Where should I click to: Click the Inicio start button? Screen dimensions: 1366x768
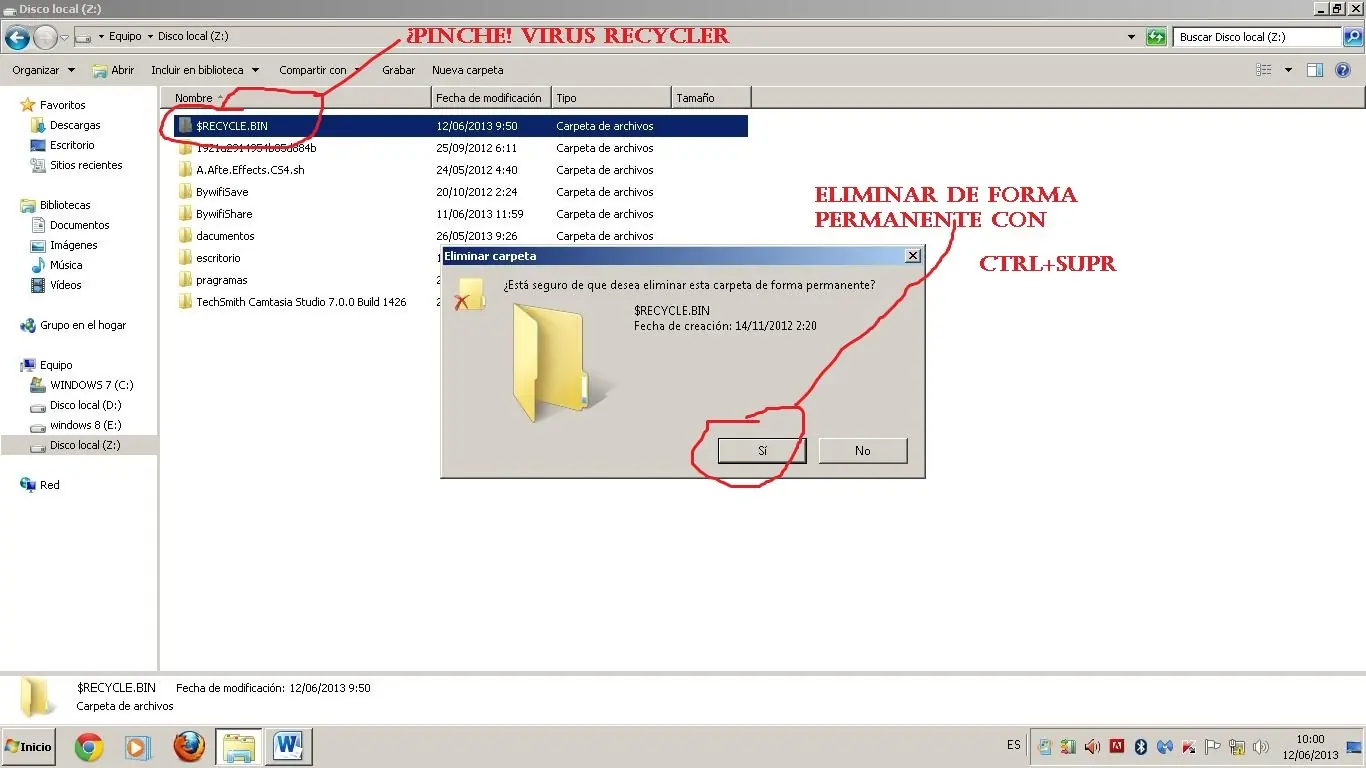coord(28,747)
